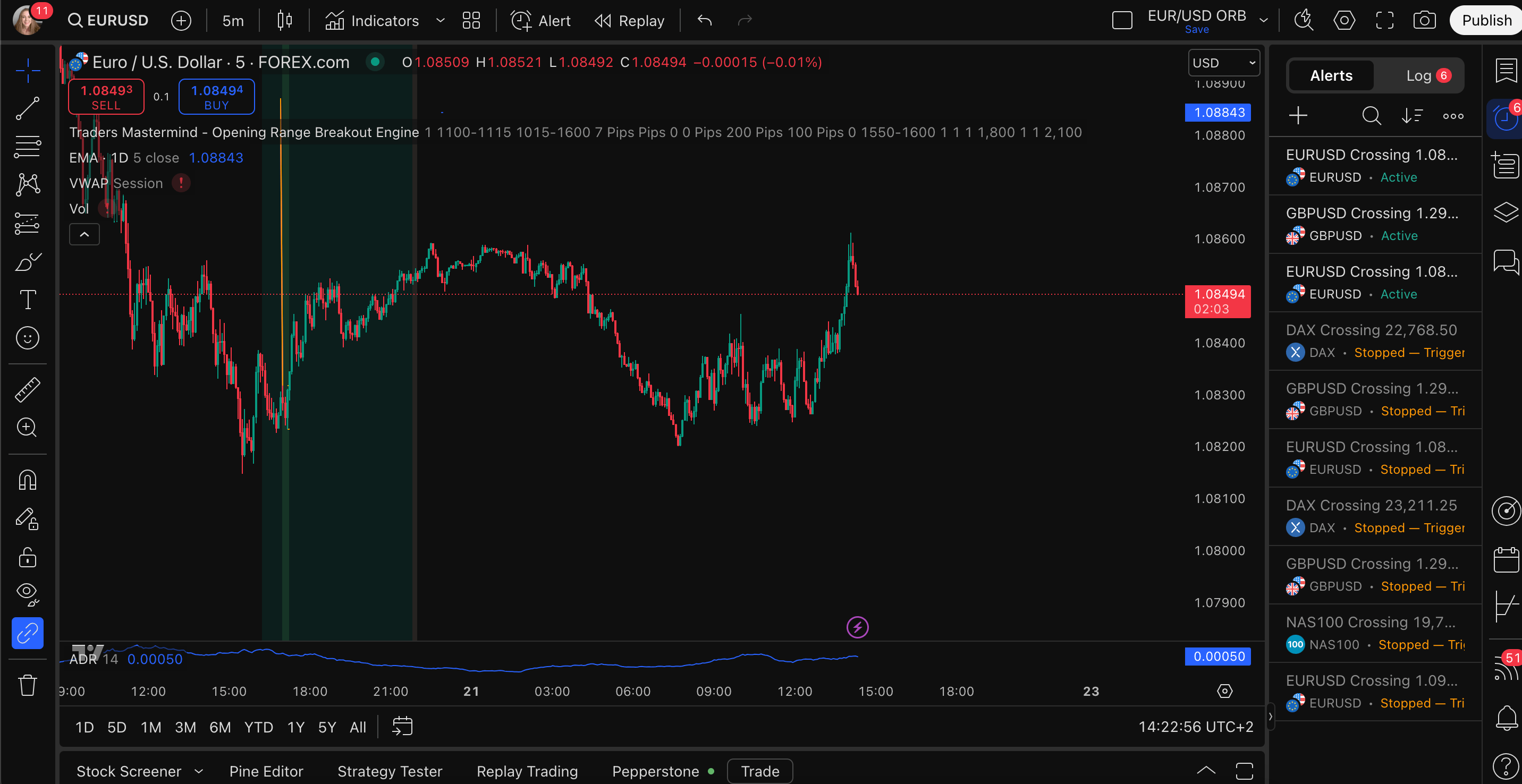Open alerts panel three-dot menu
1522x784 pixels.
coord(1453,116)
